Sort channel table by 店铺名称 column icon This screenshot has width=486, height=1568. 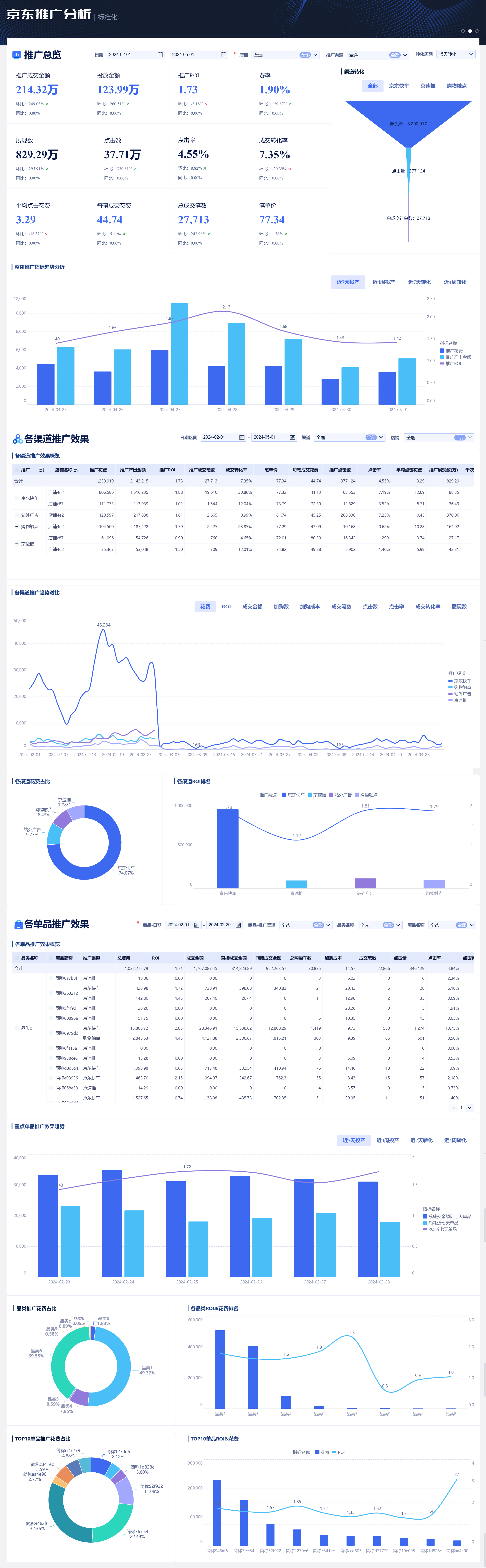coord(77,470)
